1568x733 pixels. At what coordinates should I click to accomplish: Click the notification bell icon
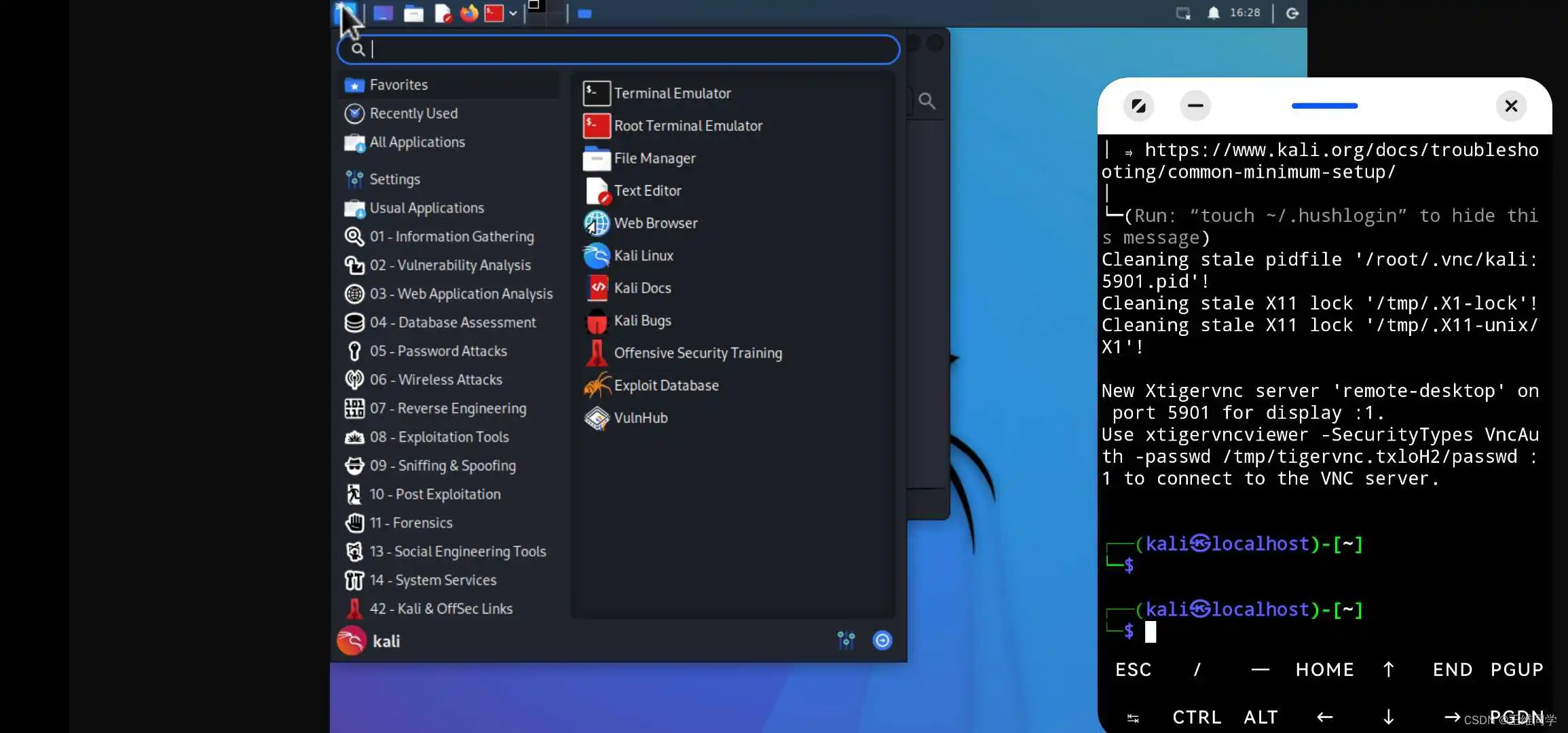[x=1213, y=13]
